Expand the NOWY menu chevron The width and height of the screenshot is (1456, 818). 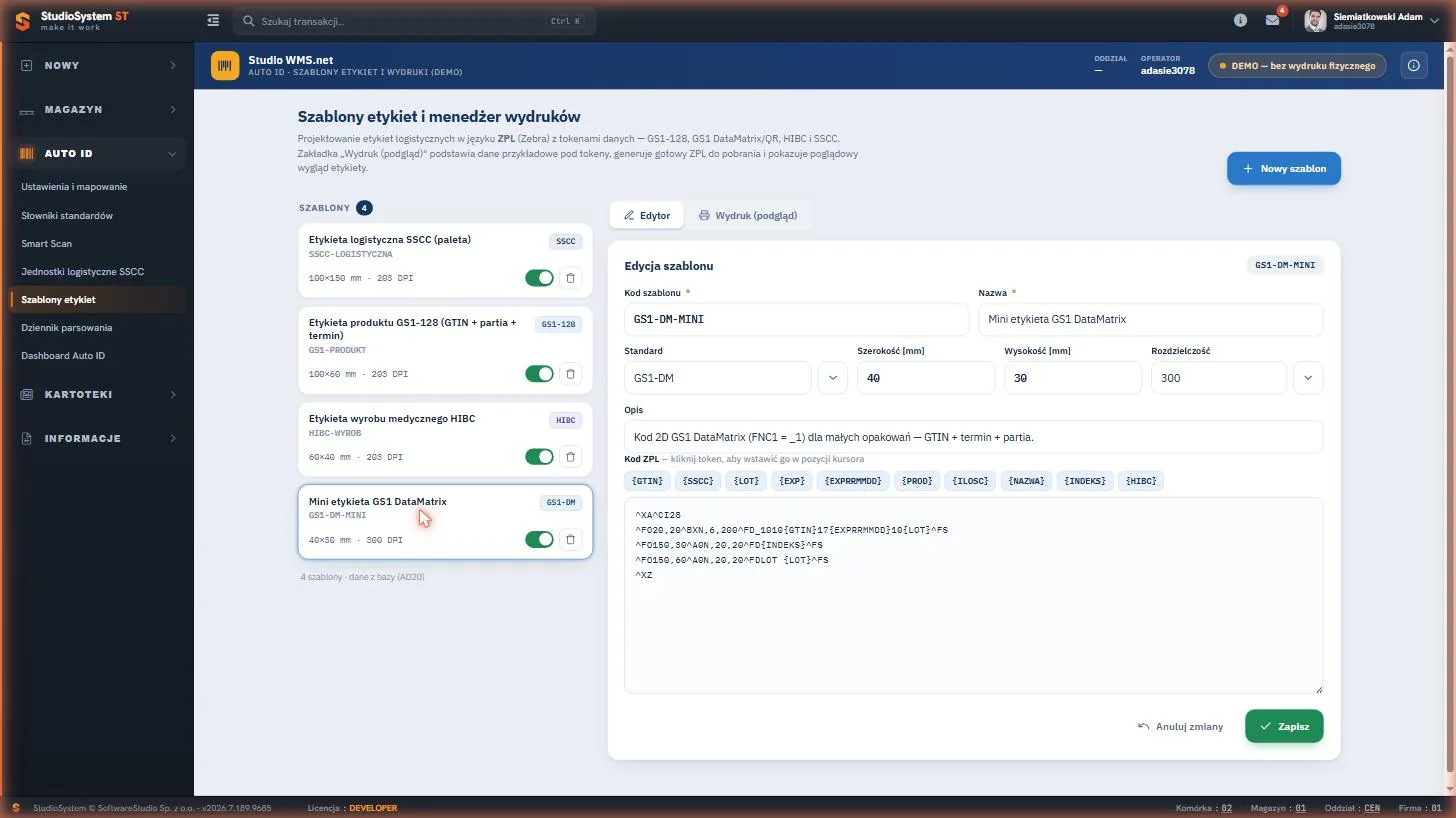[172, 65]
